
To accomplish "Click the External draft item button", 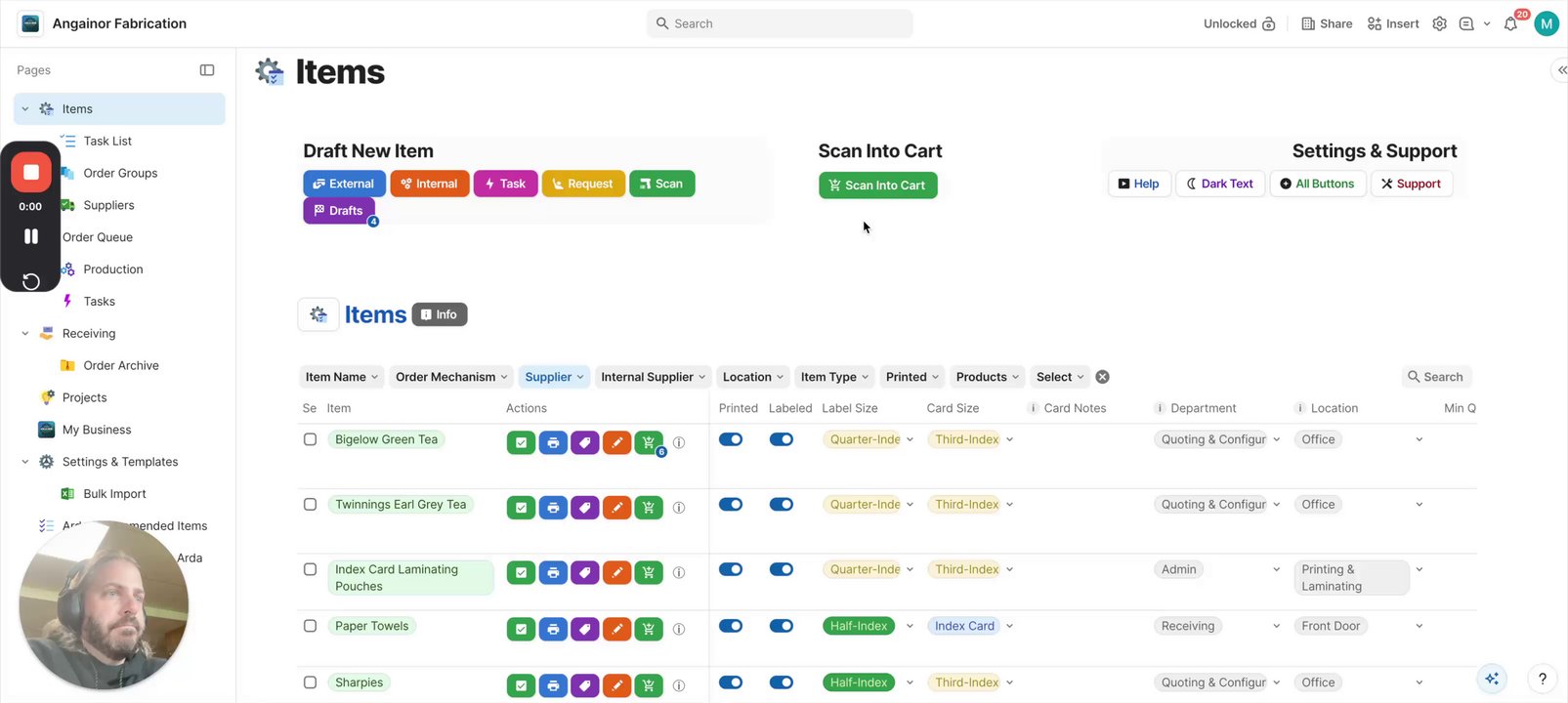I will 343,184.
